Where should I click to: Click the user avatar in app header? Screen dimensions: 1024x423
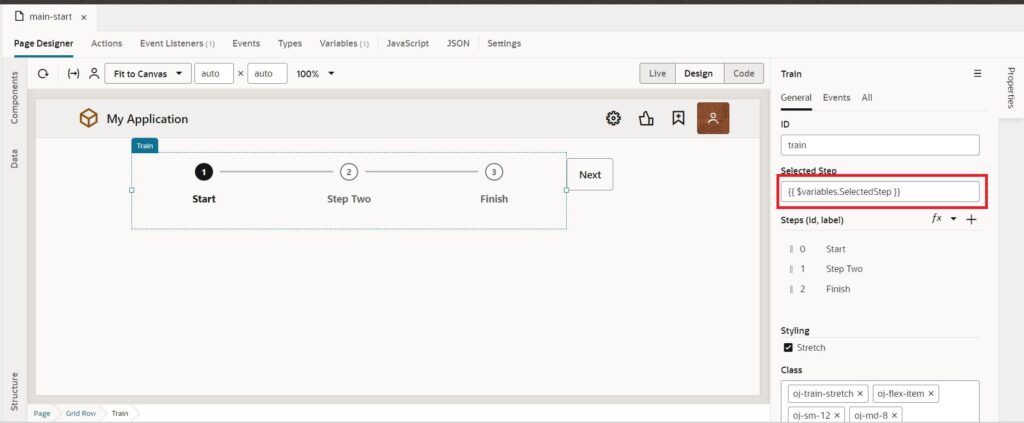(713, 118)
